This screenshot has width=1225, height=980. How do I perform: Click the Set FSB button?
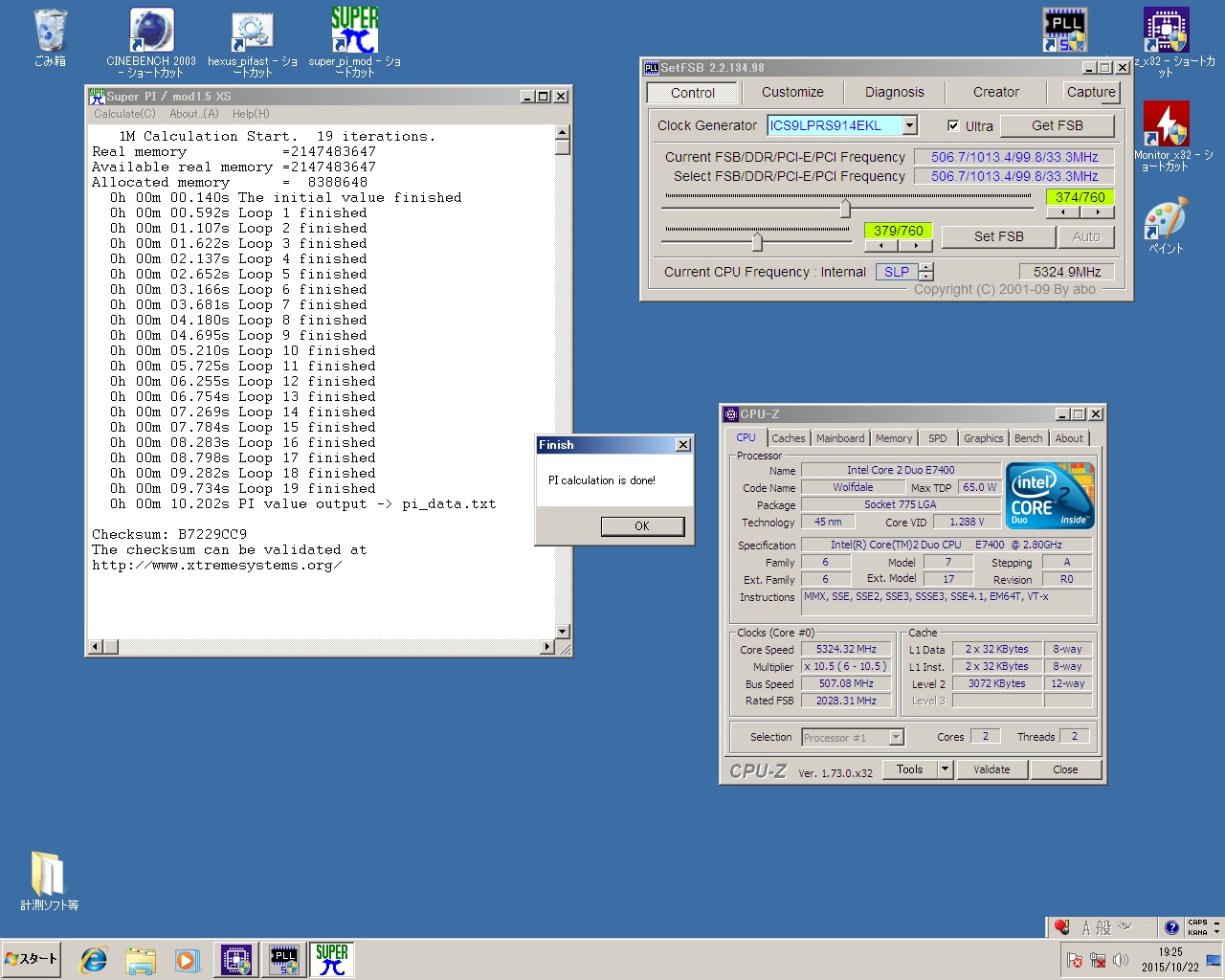(999, 236)
